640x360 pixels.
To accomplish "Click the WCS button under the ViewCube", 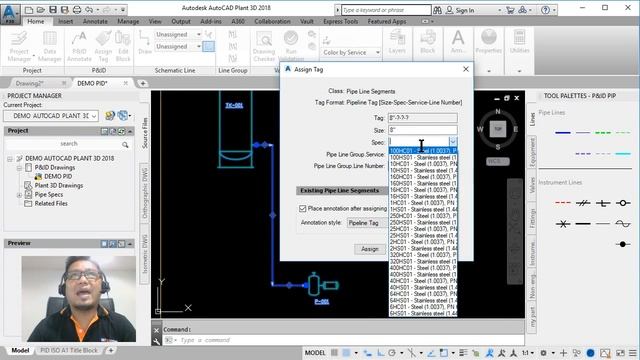I will click(498, 161).
